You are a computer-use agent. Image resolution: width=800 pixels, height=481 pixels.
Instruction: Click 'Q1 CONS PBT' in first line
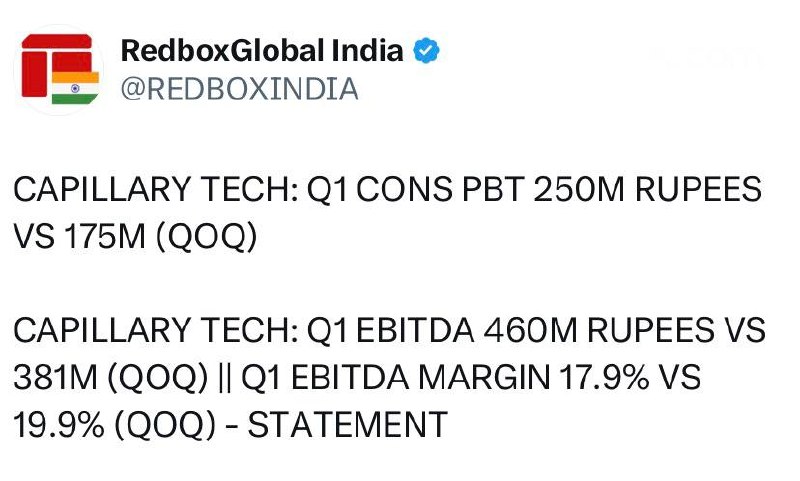tap(415, 189)
